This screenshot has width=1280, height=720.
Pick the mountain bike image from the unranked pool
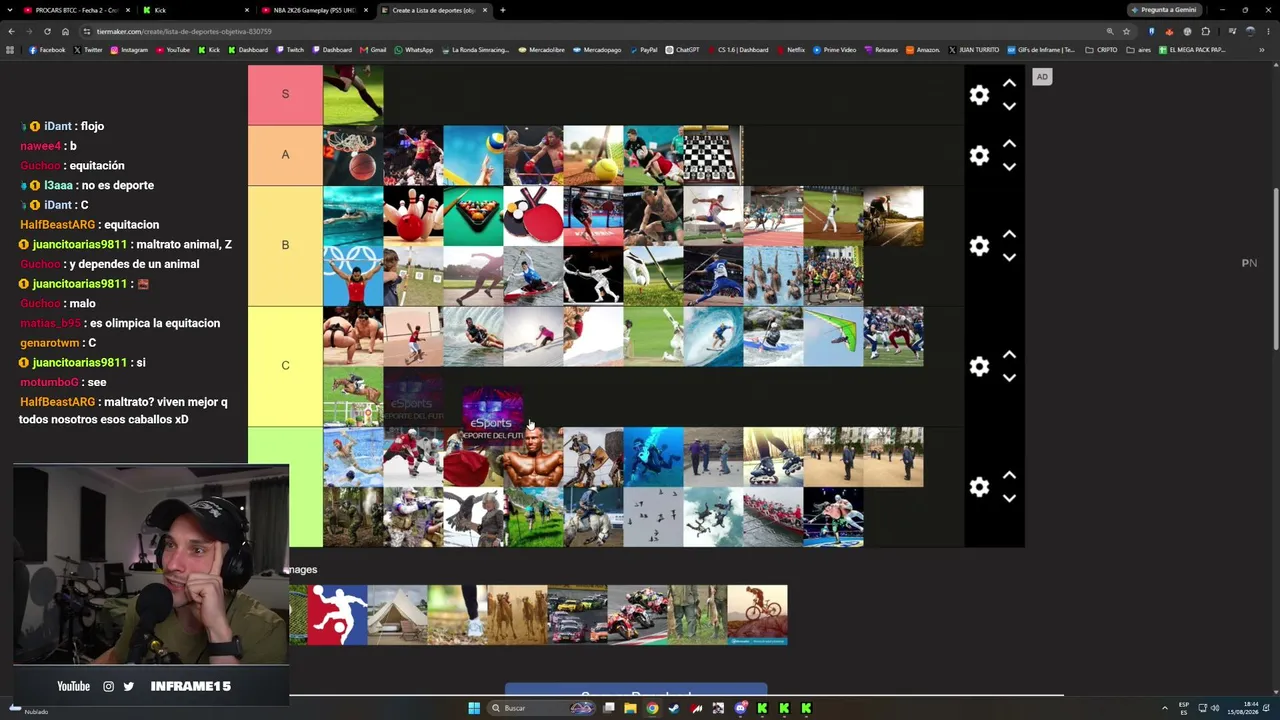757,615
